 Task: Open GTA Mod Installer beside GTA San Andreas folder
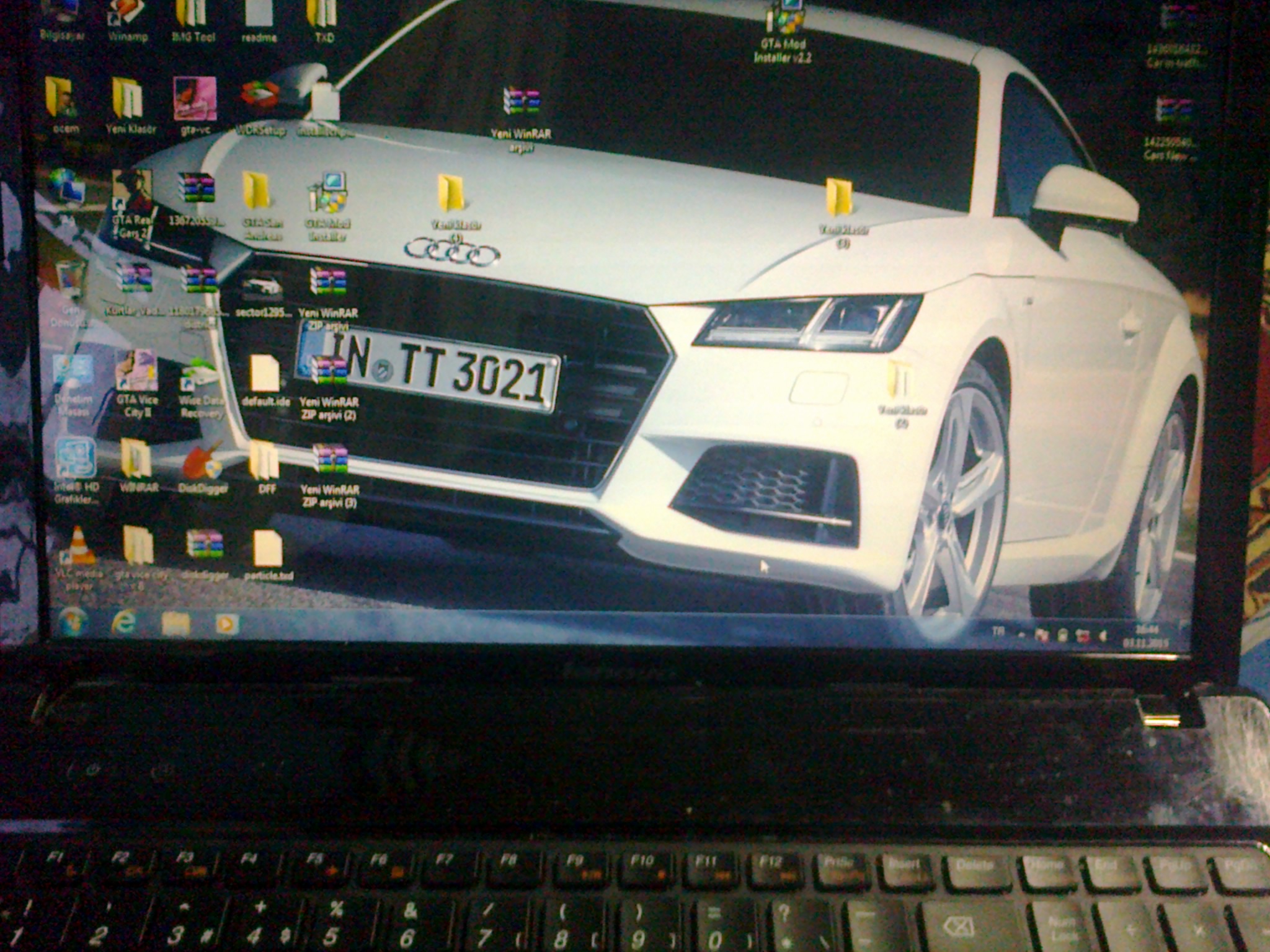coord(329,206)
